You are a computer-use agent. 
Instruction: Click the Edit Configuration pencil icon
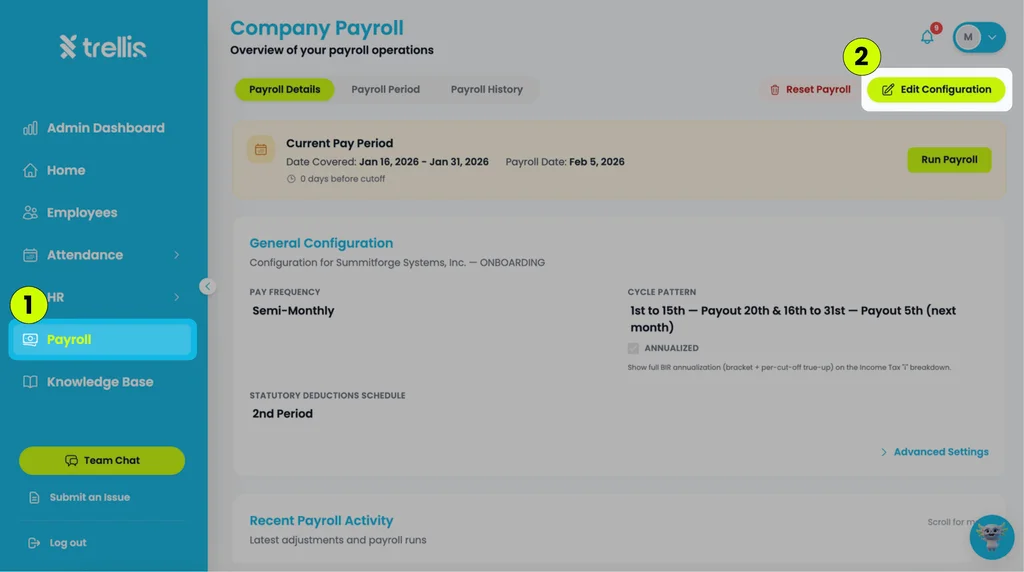point(888,89)
